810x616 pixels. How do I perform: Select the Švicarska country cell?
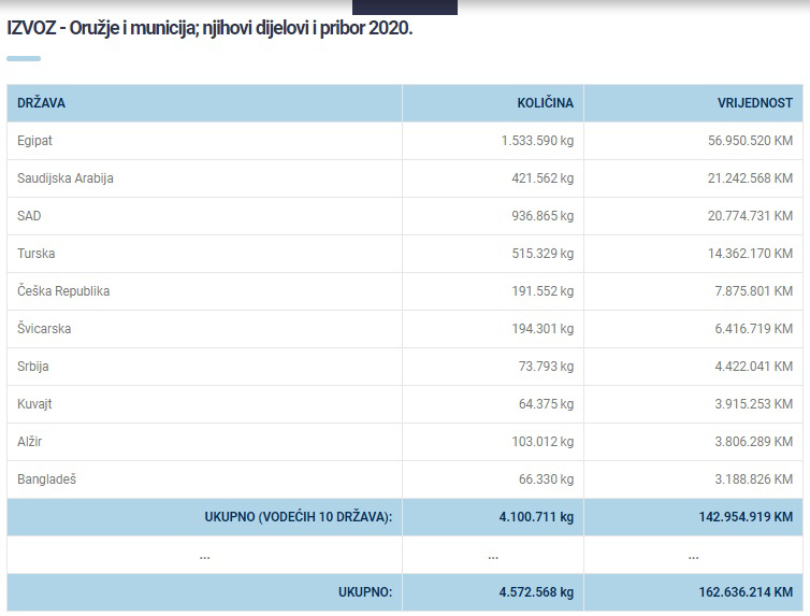pyautogui.click(x=205, y=329)
